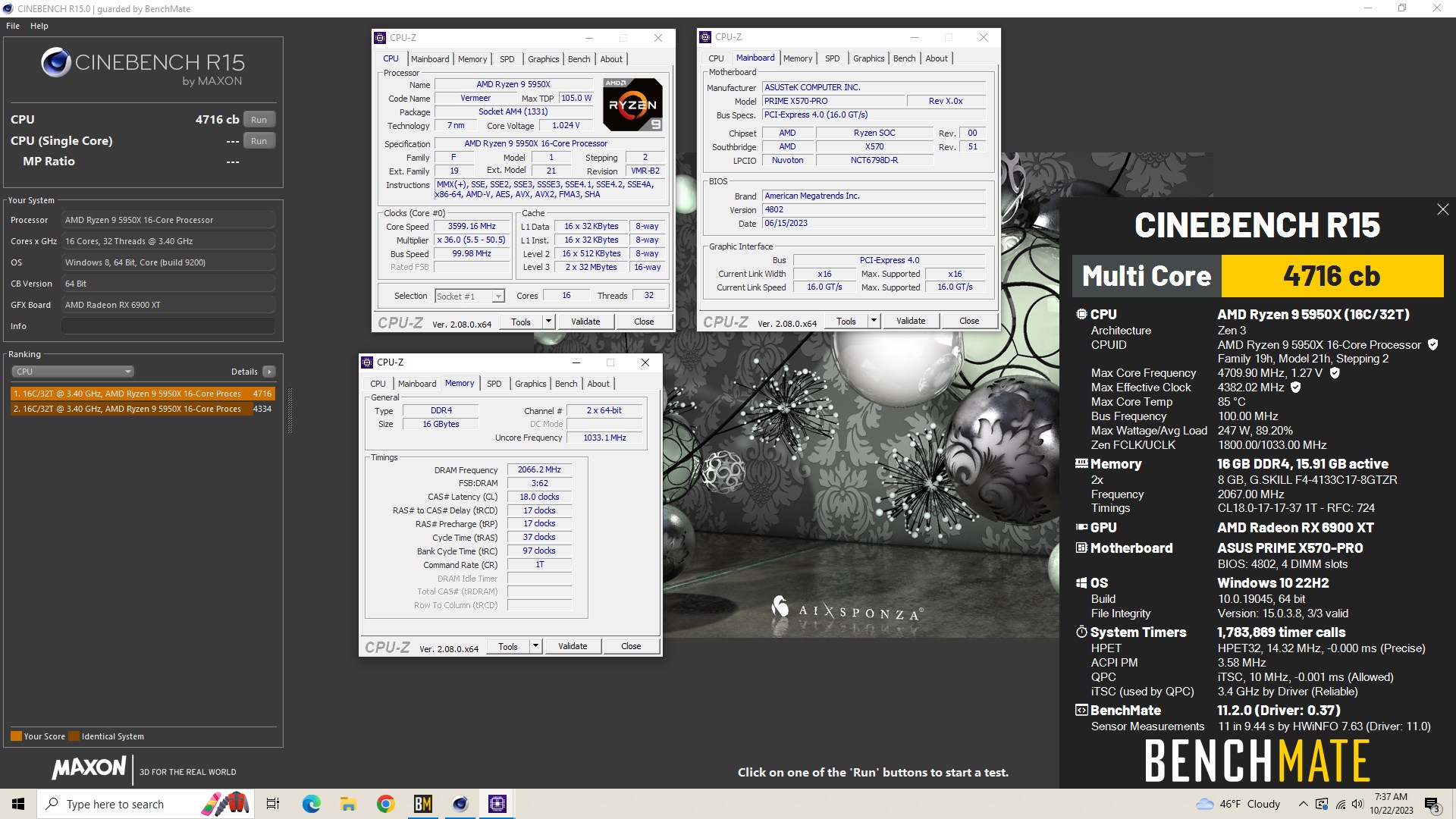Open Graphics tab in top-left CPU-Z window
The width and height of the screenshot is (1456, 819).
point(544,59)
